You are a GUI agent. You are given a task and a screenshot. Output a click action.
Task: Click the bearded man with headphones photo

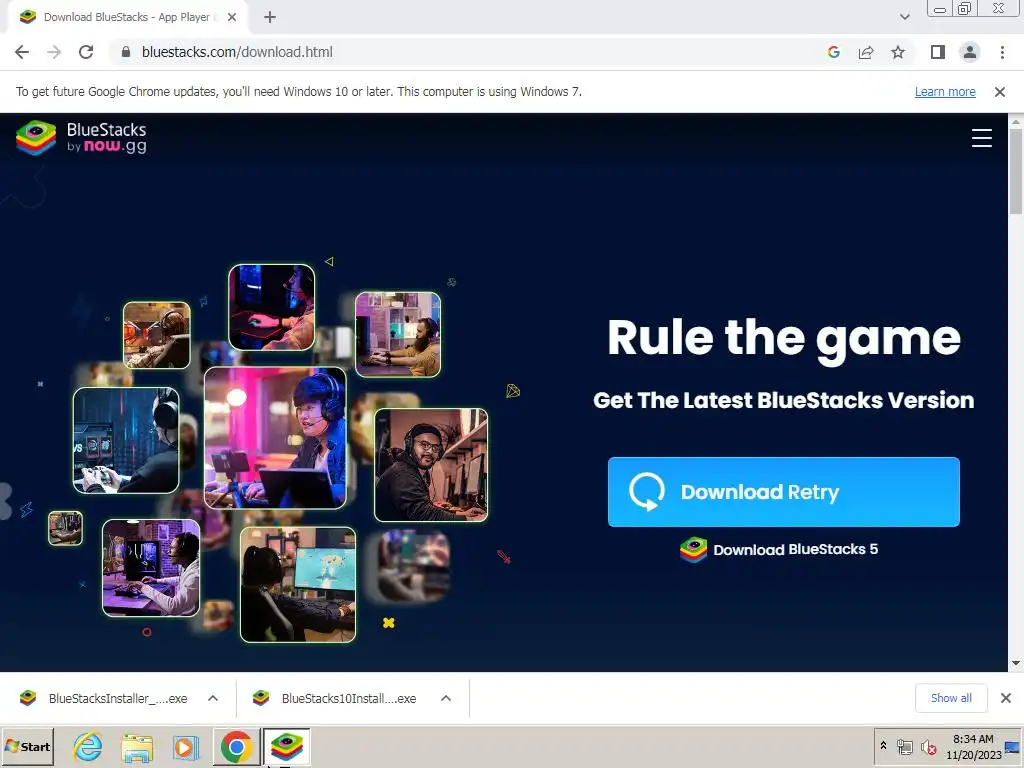pyautogui.click(x=431, y=465)
